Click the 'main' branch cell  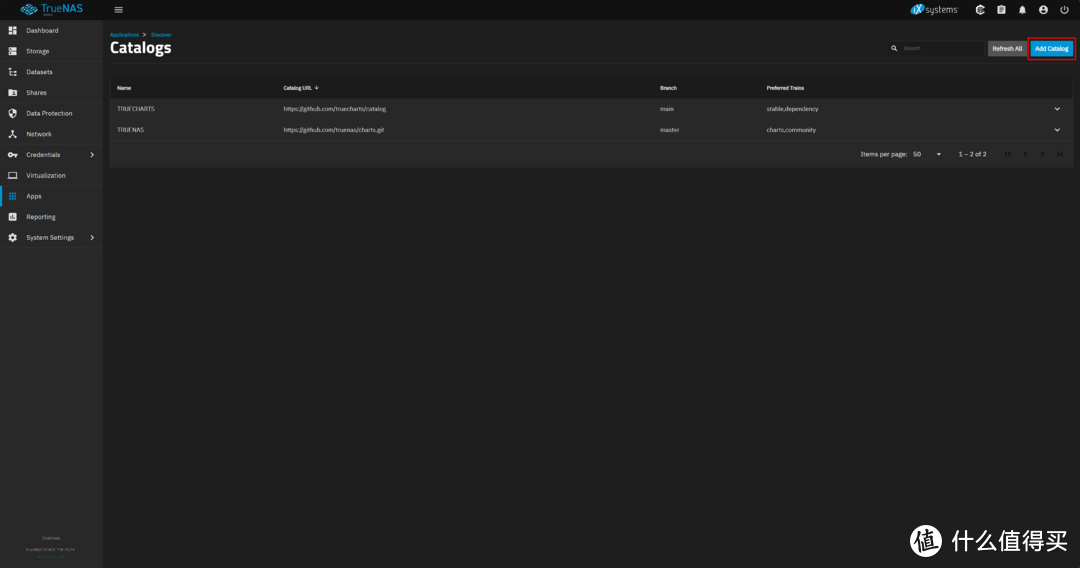click(667, 109)
